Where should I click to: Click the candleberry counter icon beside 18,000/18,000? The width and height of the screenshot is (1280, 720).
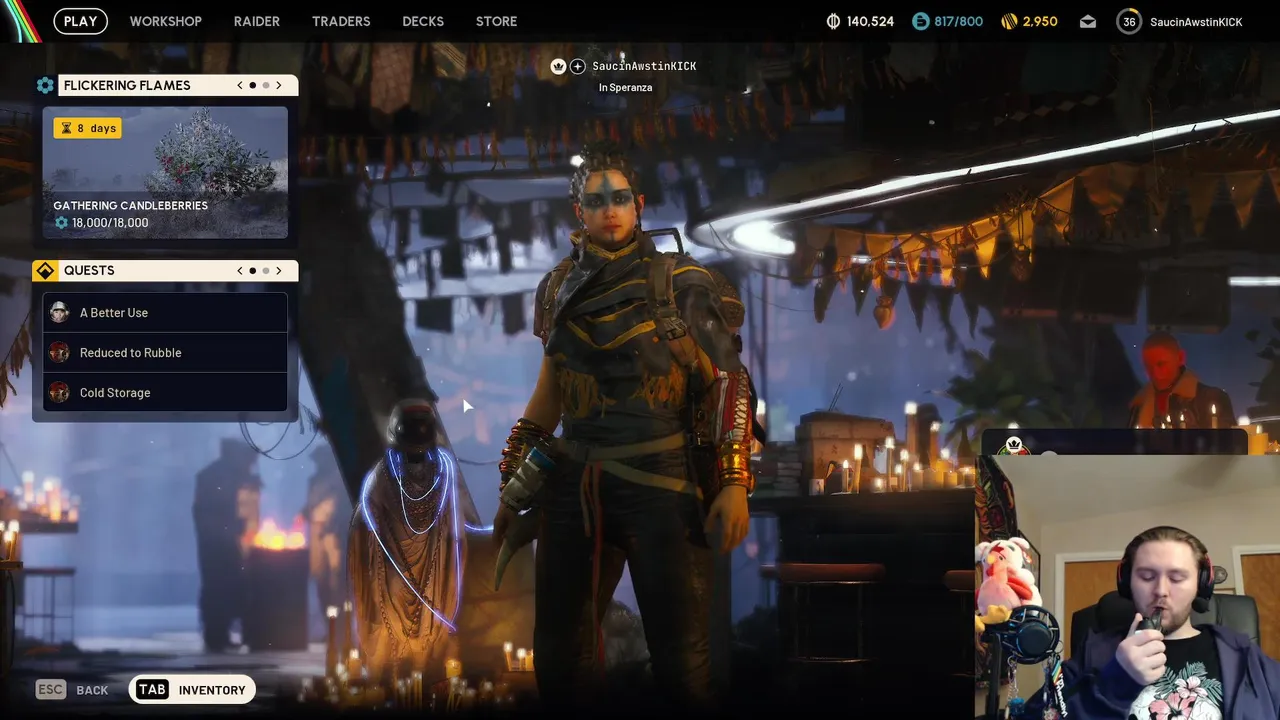pyautogui.click(x=61, y=223)
